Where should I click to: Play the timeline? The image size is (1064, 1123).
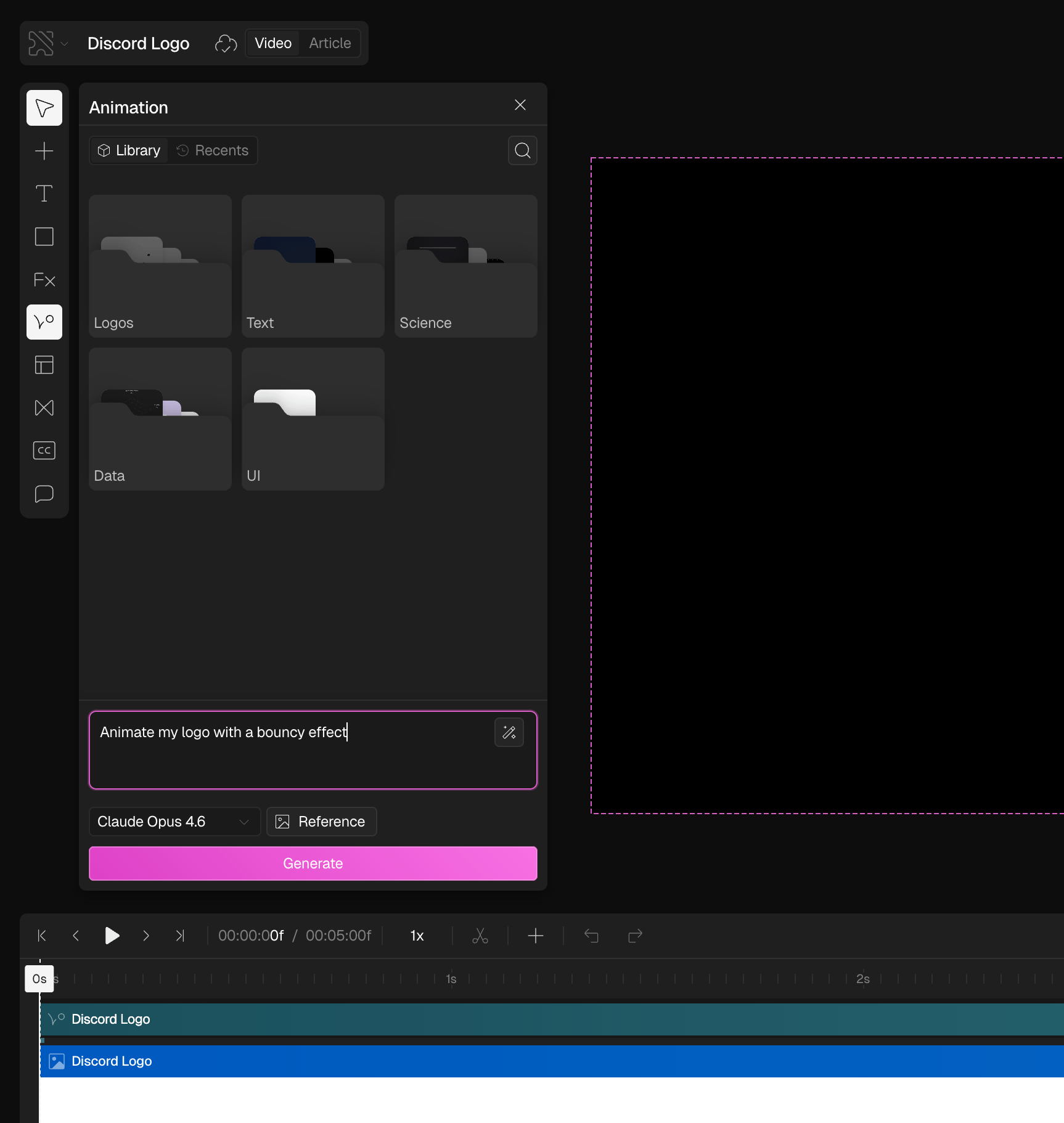pos(112,936)
